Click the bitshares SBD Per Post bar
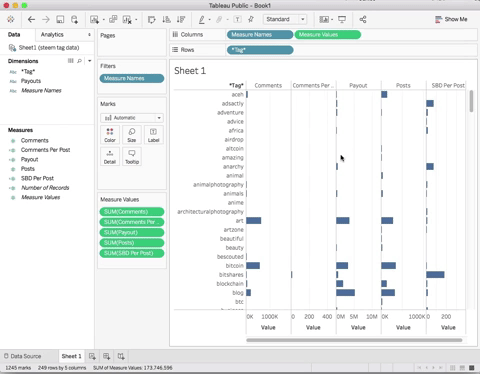 pos(435,275)
